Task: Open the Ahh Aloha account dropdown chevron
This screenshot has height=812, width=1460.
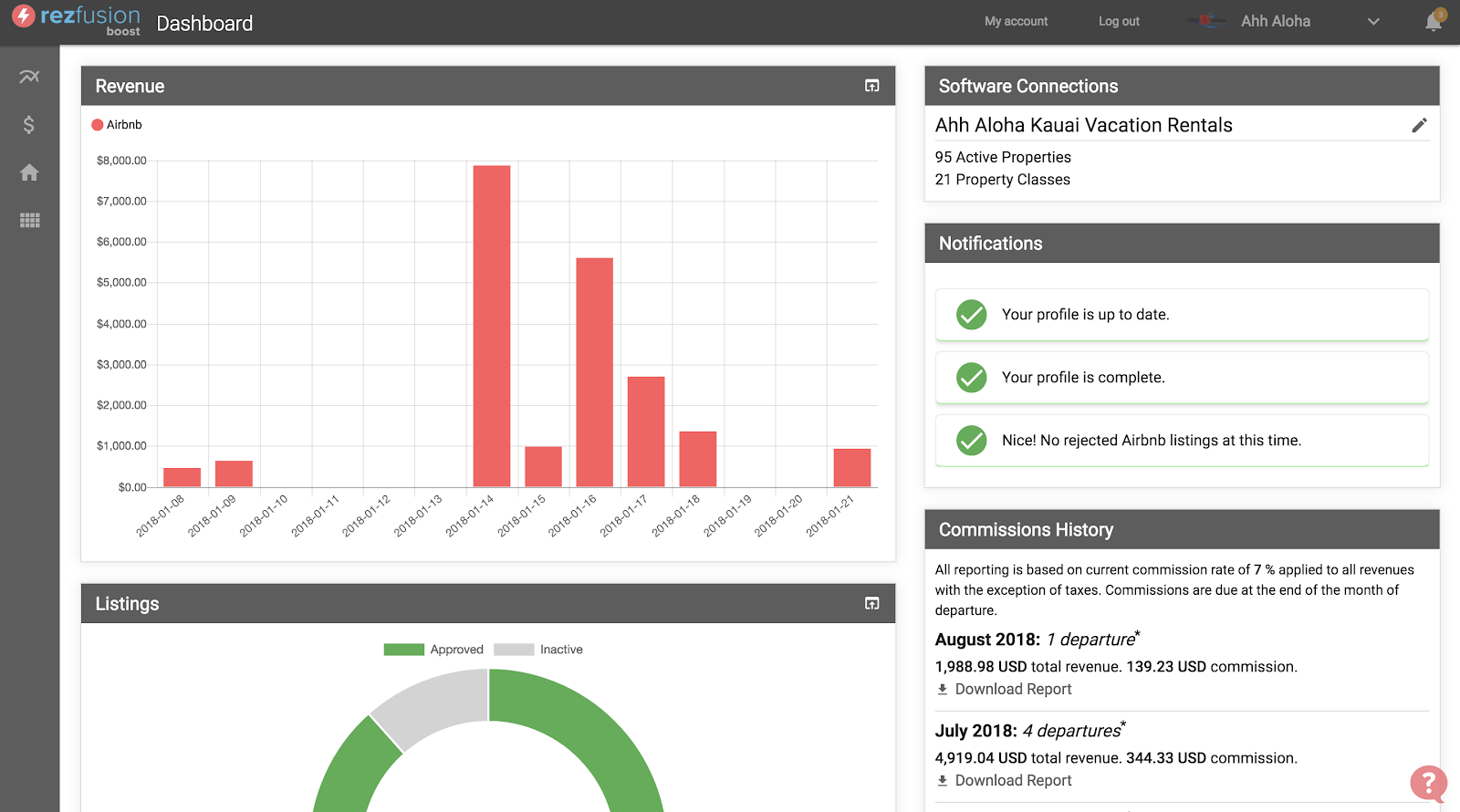Action: 1373,22
